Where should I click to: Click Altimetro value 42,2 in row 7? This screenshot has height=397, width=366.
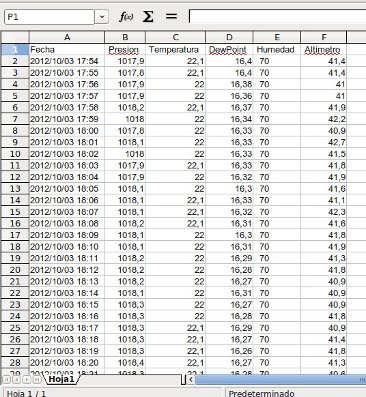(323, 119)
